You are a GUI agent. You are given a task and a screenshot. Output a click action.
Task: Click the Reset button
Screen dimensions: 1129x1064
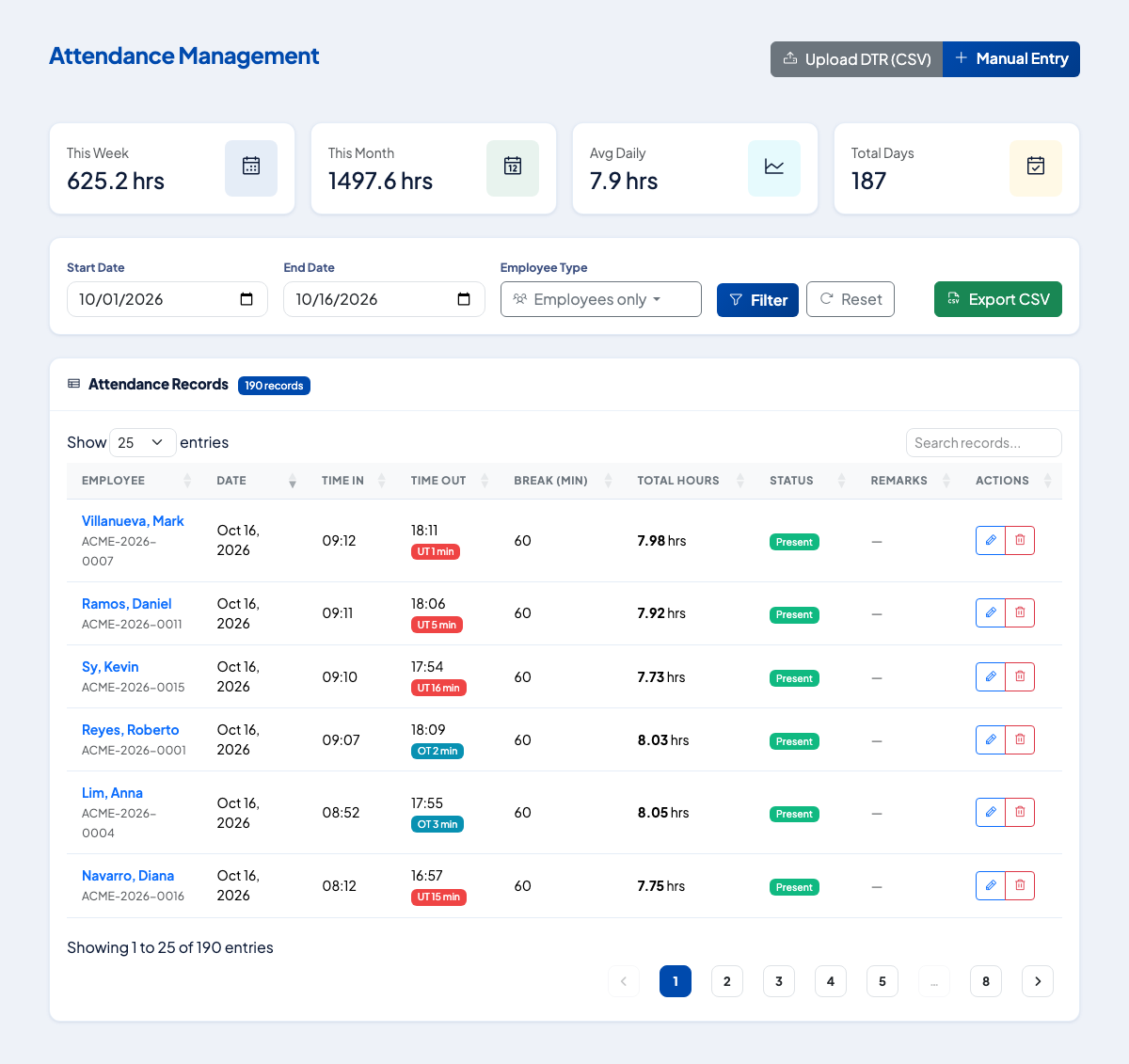pos(851,299)
